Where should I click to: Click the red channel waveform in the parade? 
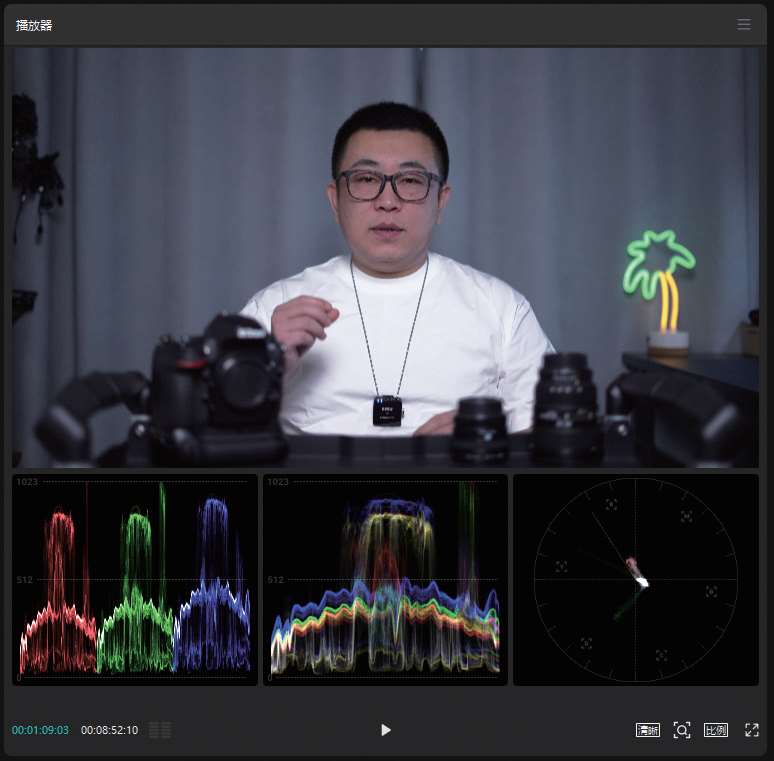58,600
